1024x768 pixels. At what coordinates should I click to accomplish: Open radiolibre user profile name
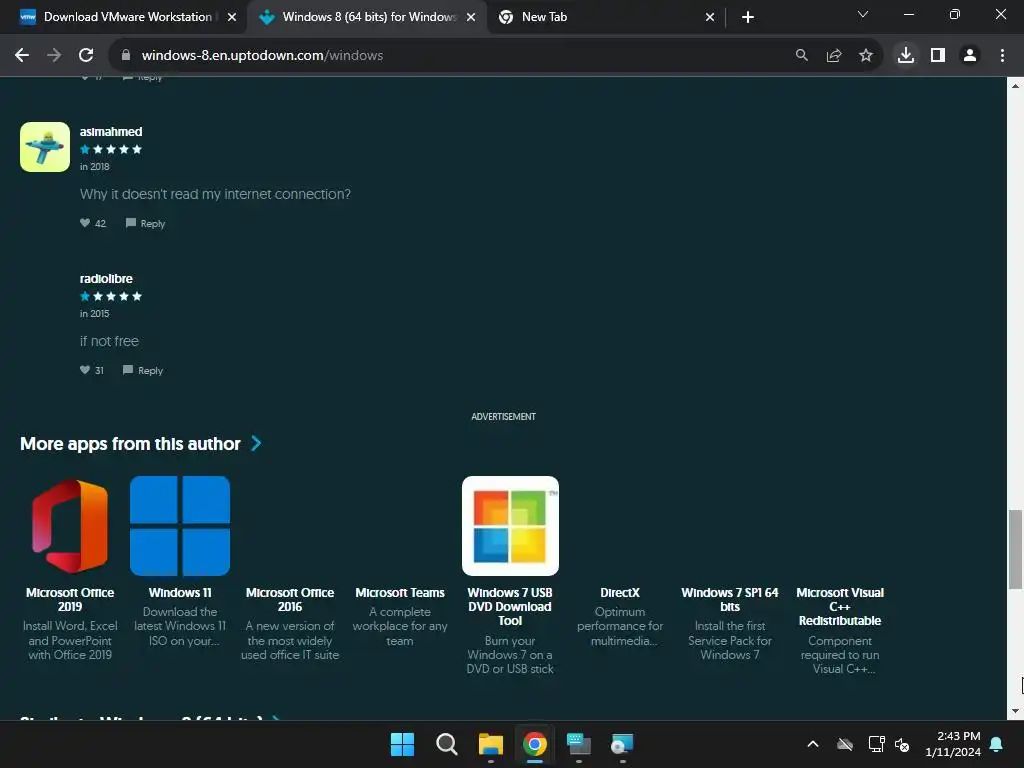click(106, 278)
